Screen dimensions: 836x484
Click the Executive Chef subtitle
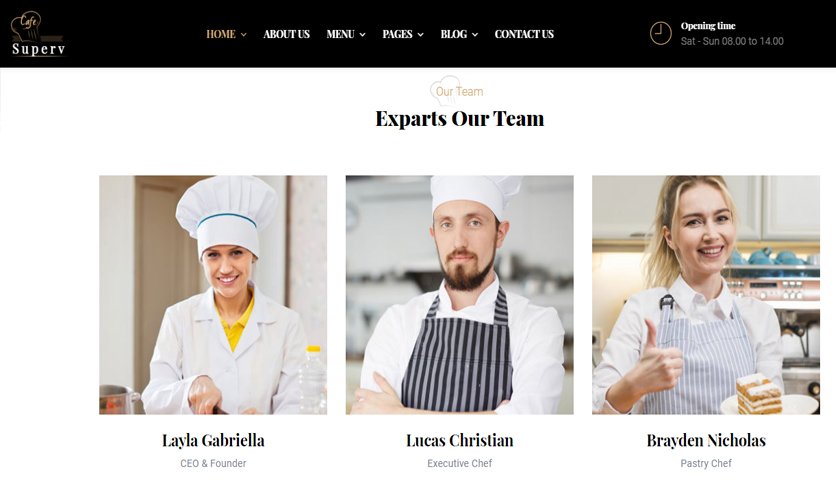460,463
